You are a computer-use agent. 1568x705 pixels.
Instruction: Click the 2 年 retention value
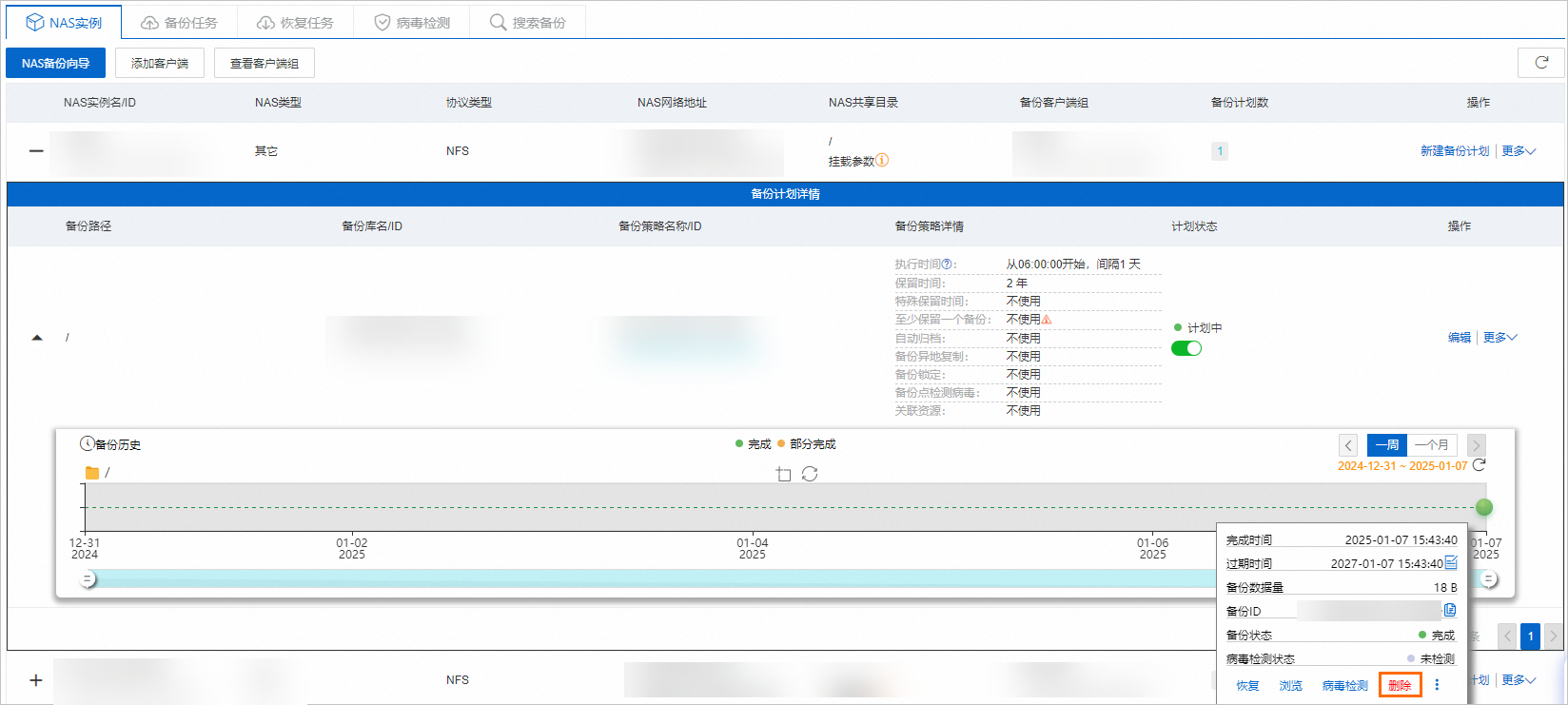tap(1017, 283)
